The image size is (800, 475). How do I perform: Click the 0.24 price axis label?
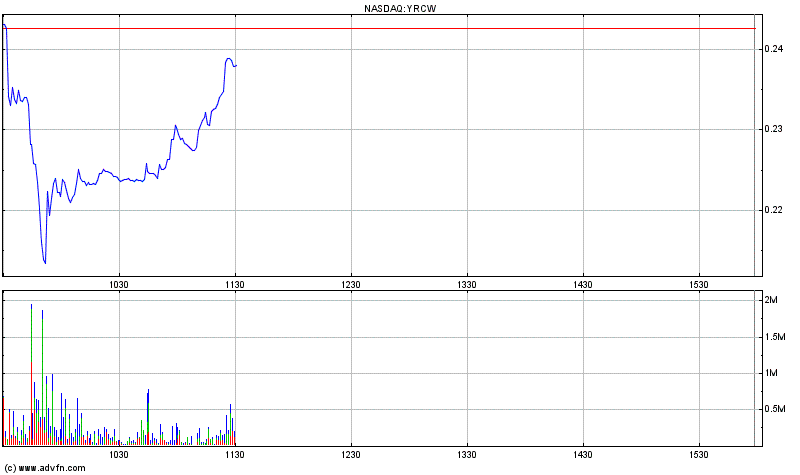(773, 49)
